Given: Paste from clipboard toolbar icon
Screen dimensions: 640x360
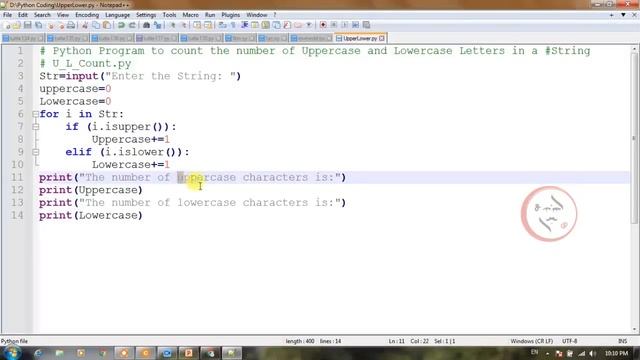Looking at the screenshot, I should coord(107,25).
